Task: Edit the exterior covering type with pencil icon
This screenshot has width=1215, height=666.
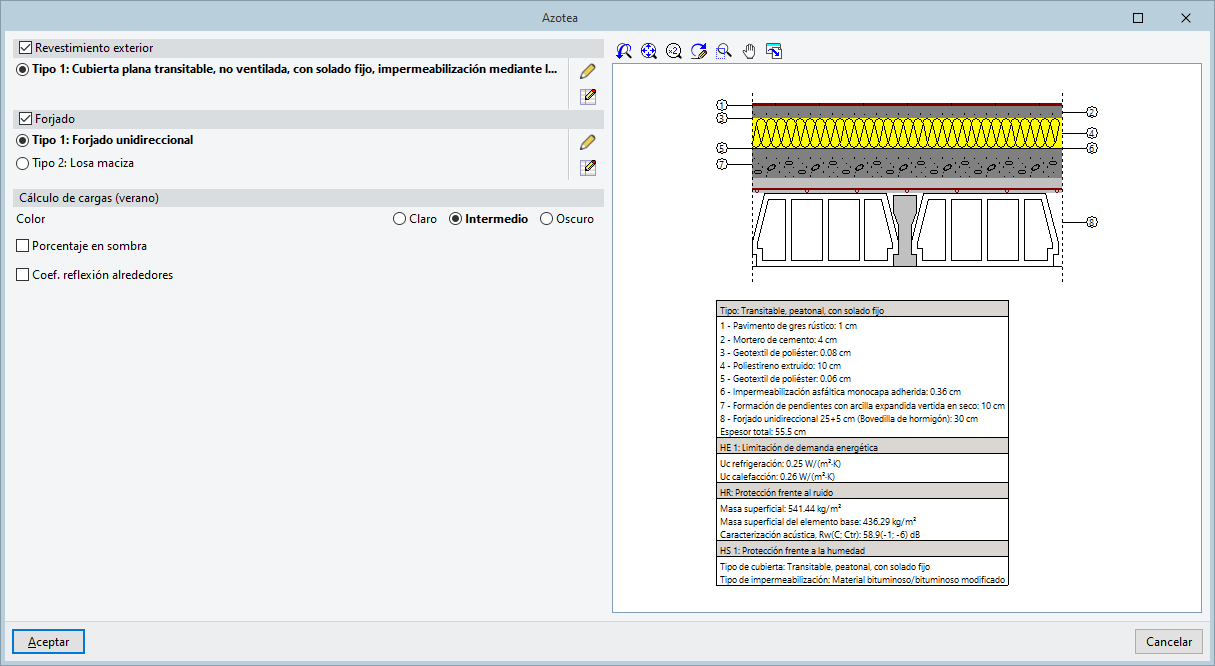Action: pyautogui.click(x=588, y=71)
